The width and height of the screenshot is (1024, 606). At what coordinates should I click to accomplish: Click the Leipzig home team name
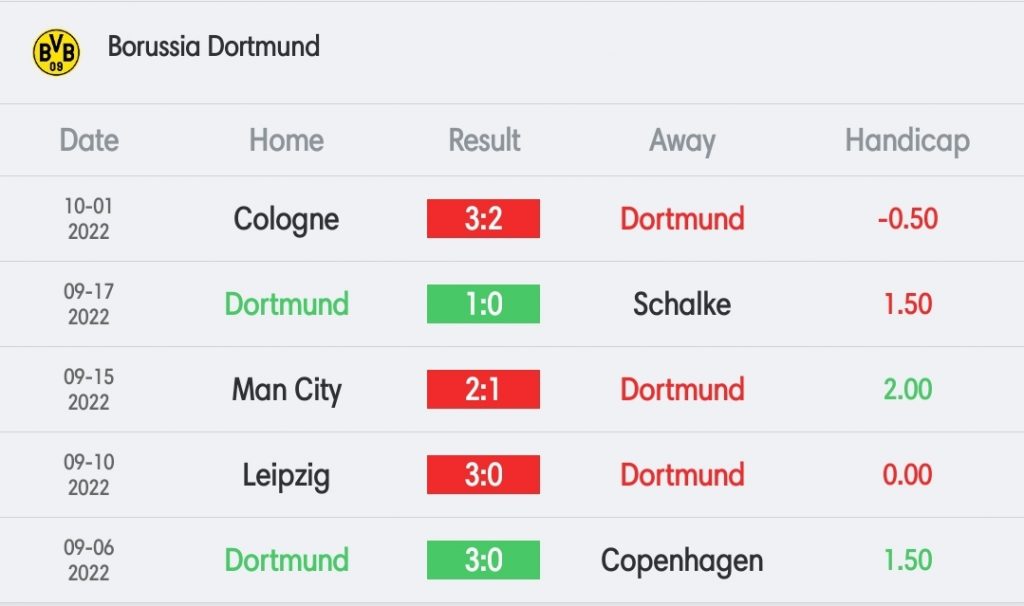286,476
